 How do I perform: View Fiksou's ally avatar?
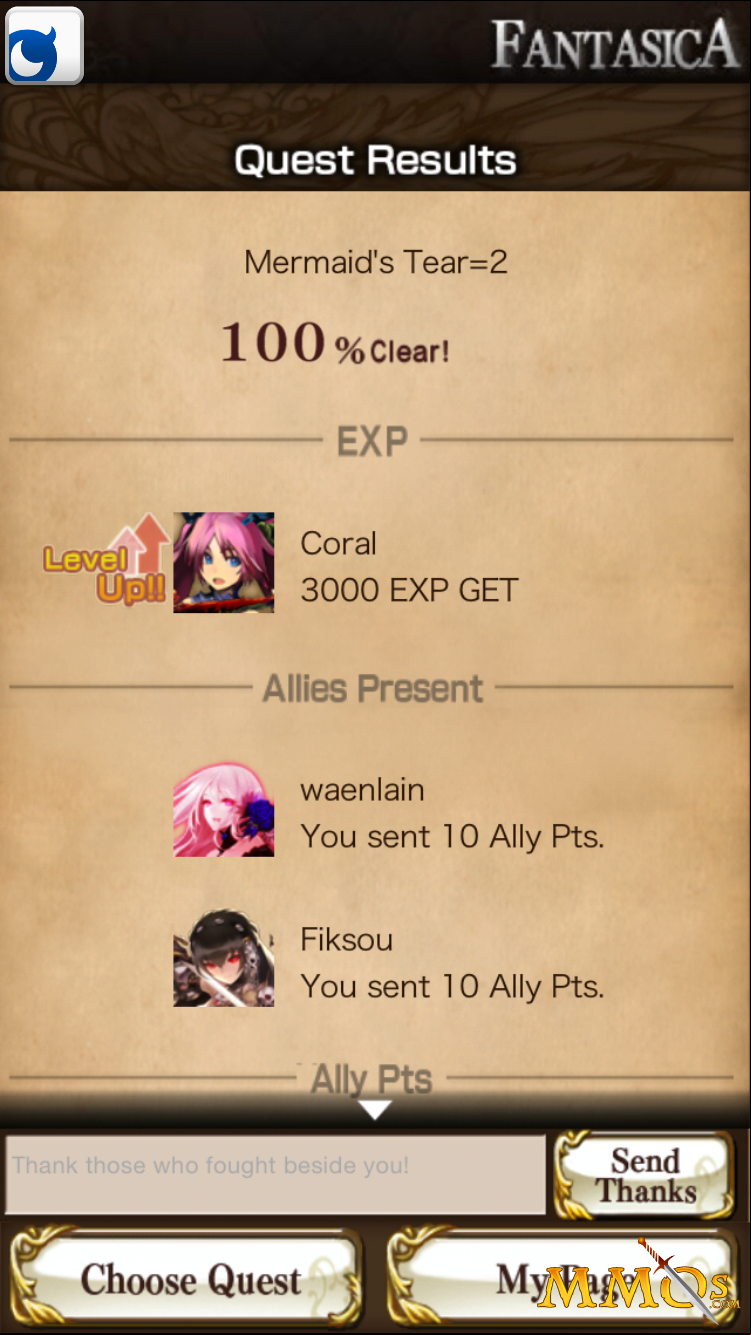point(224,958)
